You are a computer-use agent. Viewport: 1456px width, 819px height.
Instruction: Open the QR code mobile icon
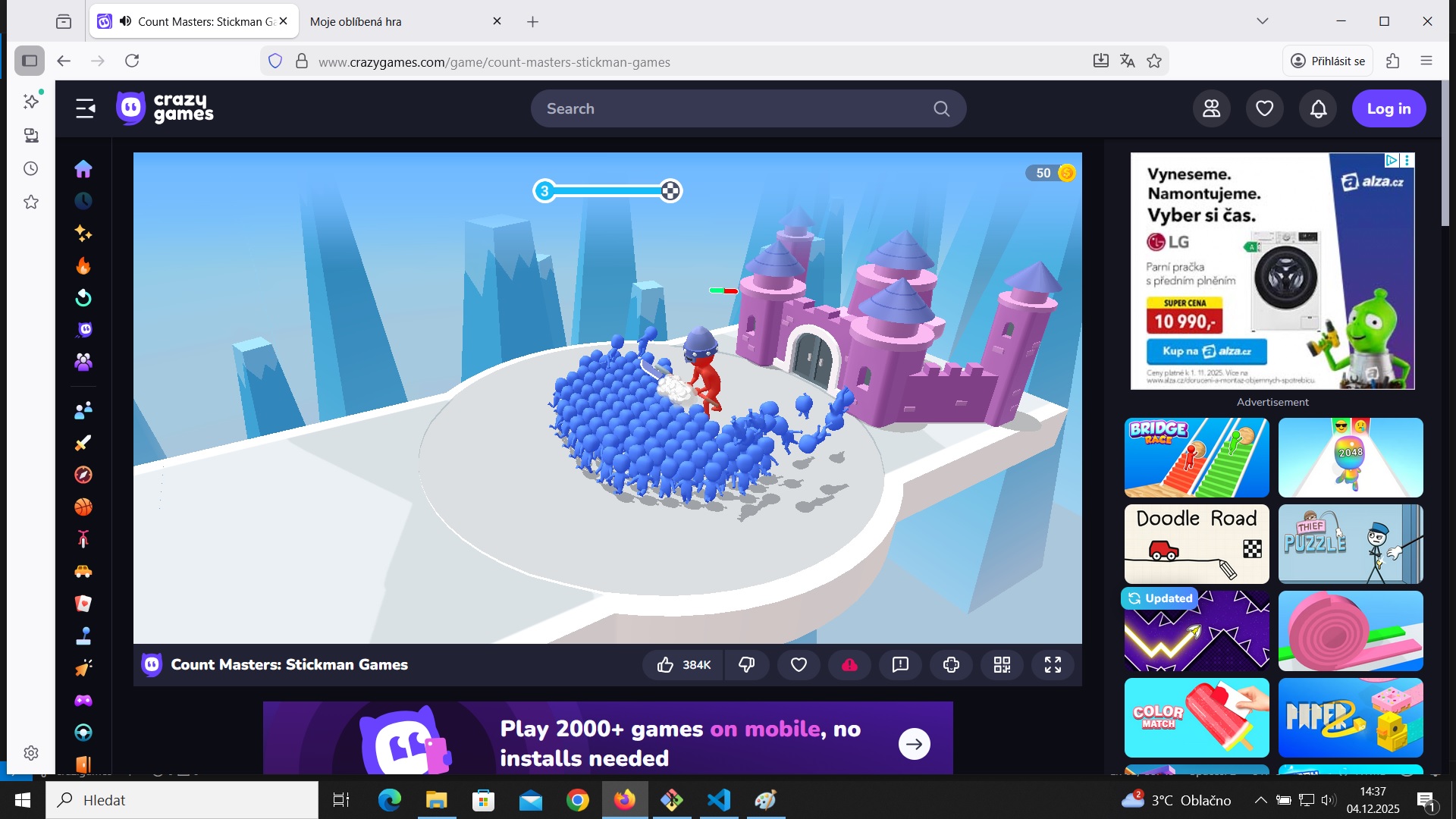1002,665
